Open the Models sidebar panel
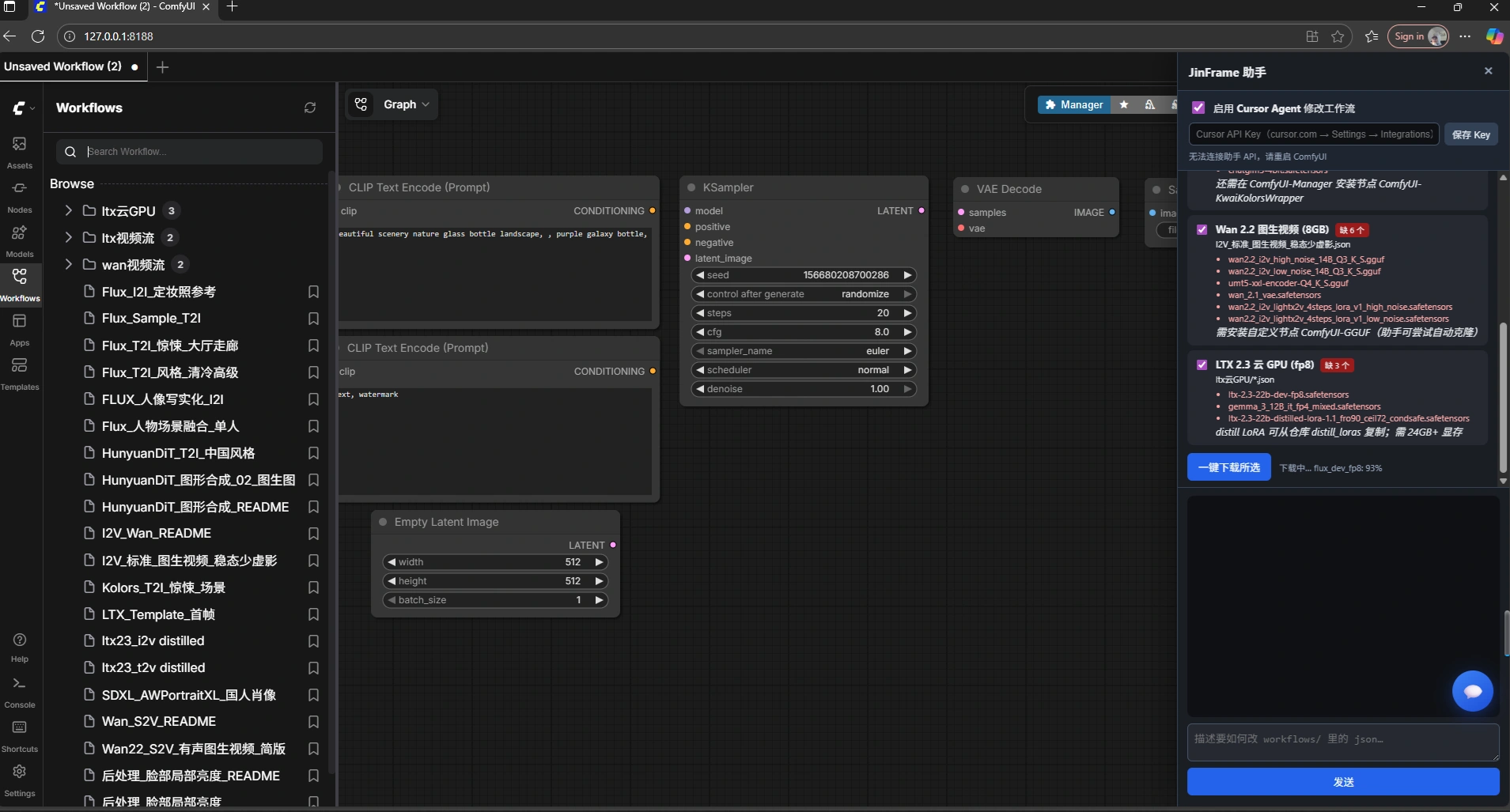The width and height of the screenshot is (1510, 812). point(20,240)
